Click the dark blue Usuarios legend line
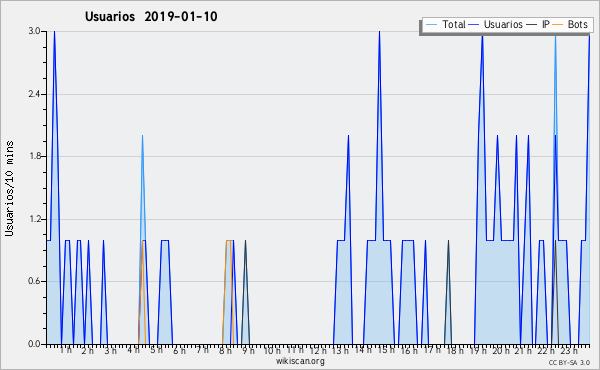 coord(474,25)
